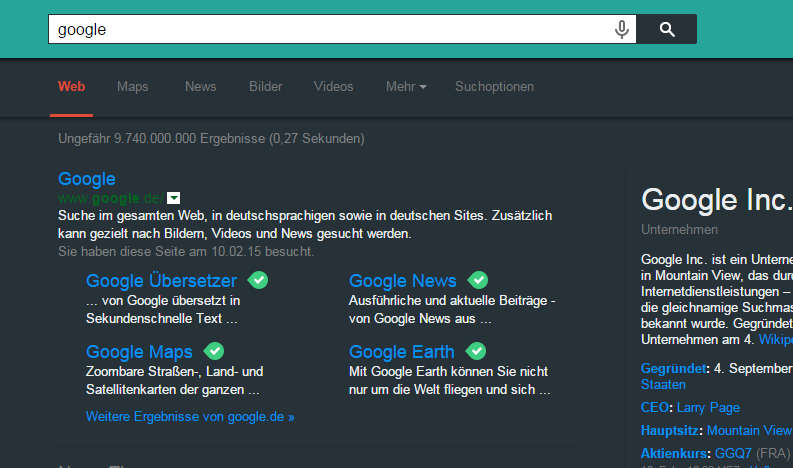Switch to the News tab
The image size is (793, 468).
[200, 87]
